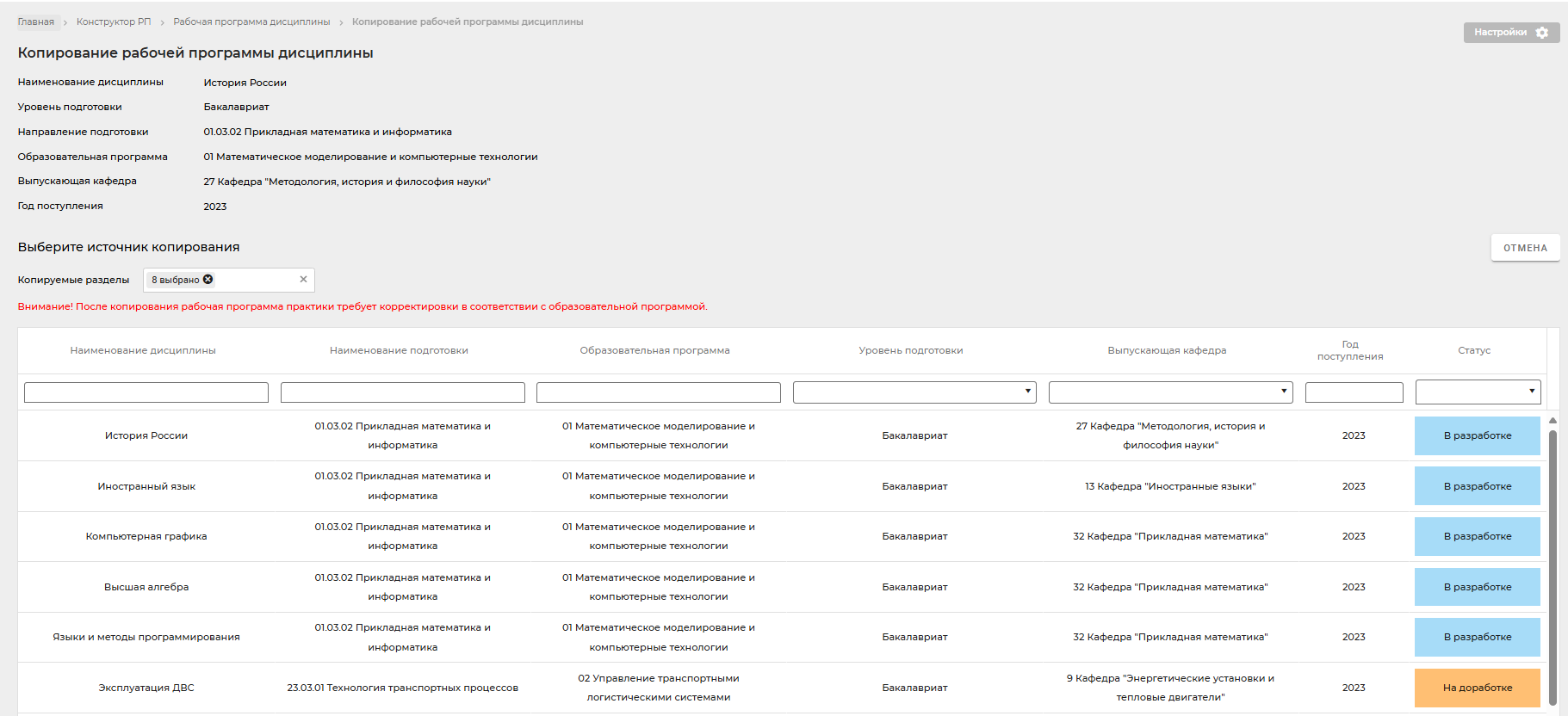
Task: Click 'В разработке' status of Компьютерная графика
Action: point(1478,536)
